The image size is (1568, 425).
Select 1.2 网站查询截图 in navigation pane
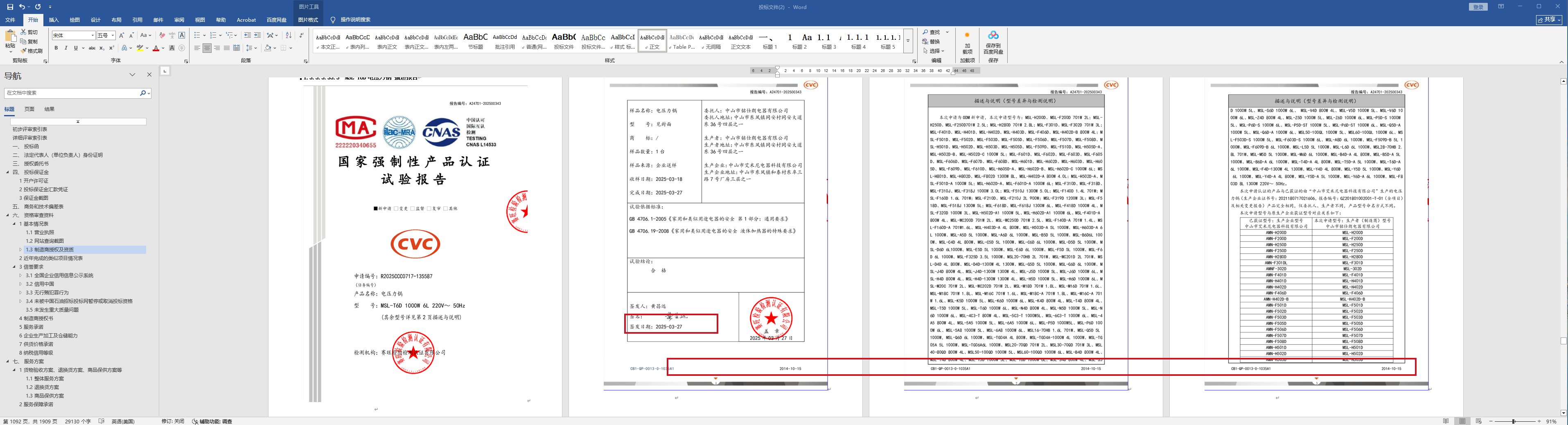point(45,241)
